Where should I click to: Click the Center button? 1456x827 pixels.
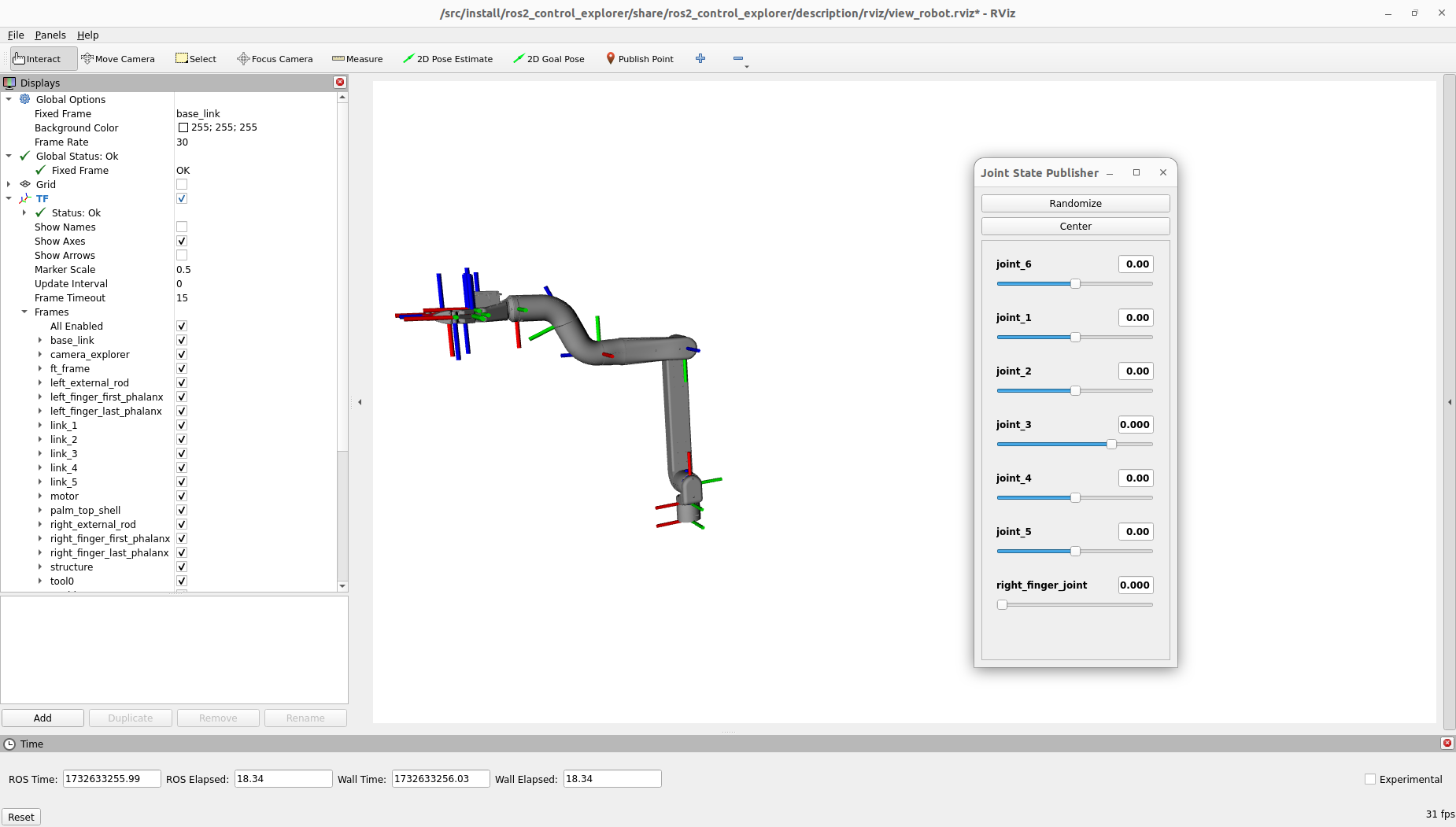tap(1075, 227)
